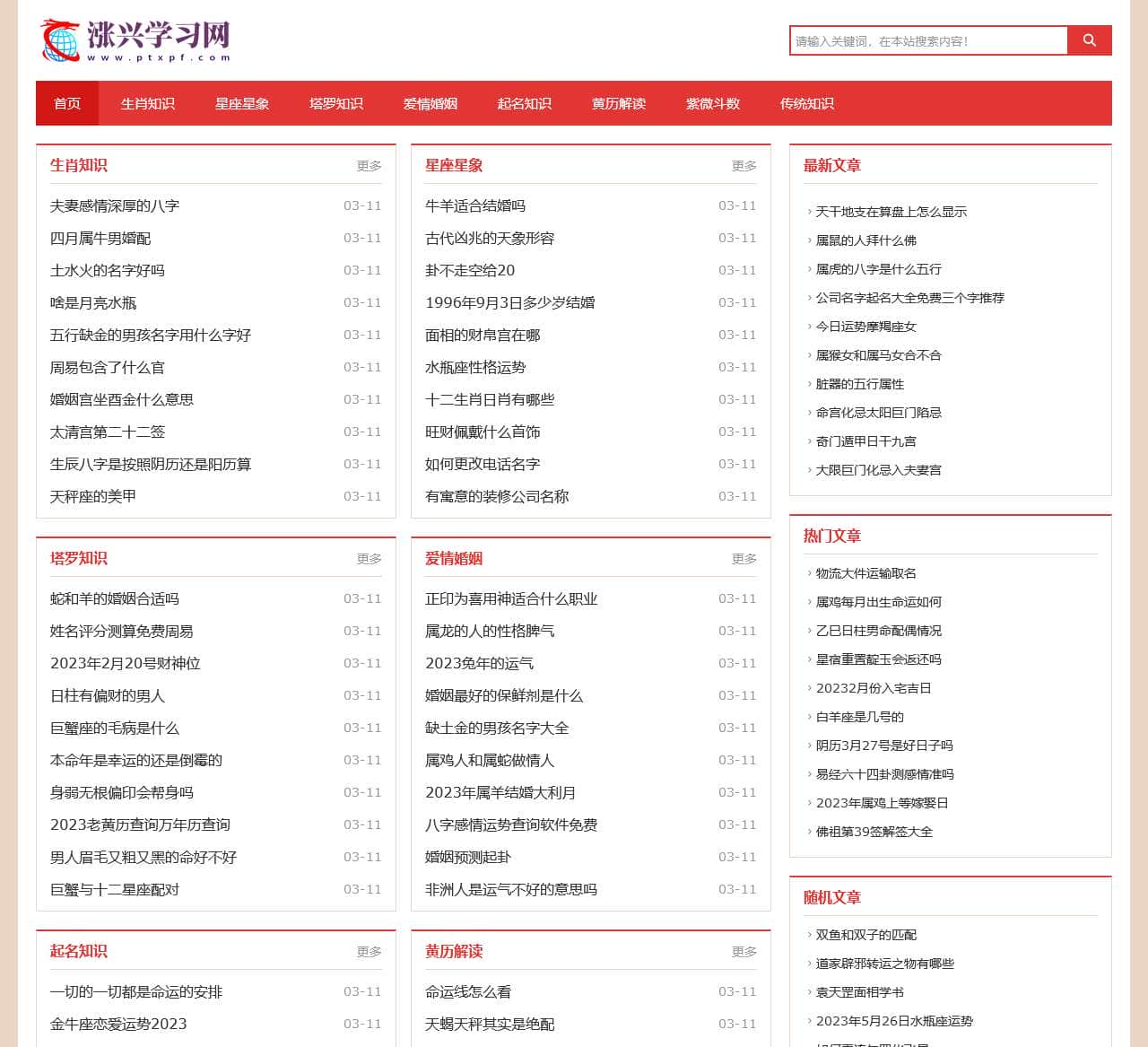The width and height of the screenshot is (1148, 1047).
Task: Click the 涨兴学习网 site logo
Action: (x=135, y=40)
